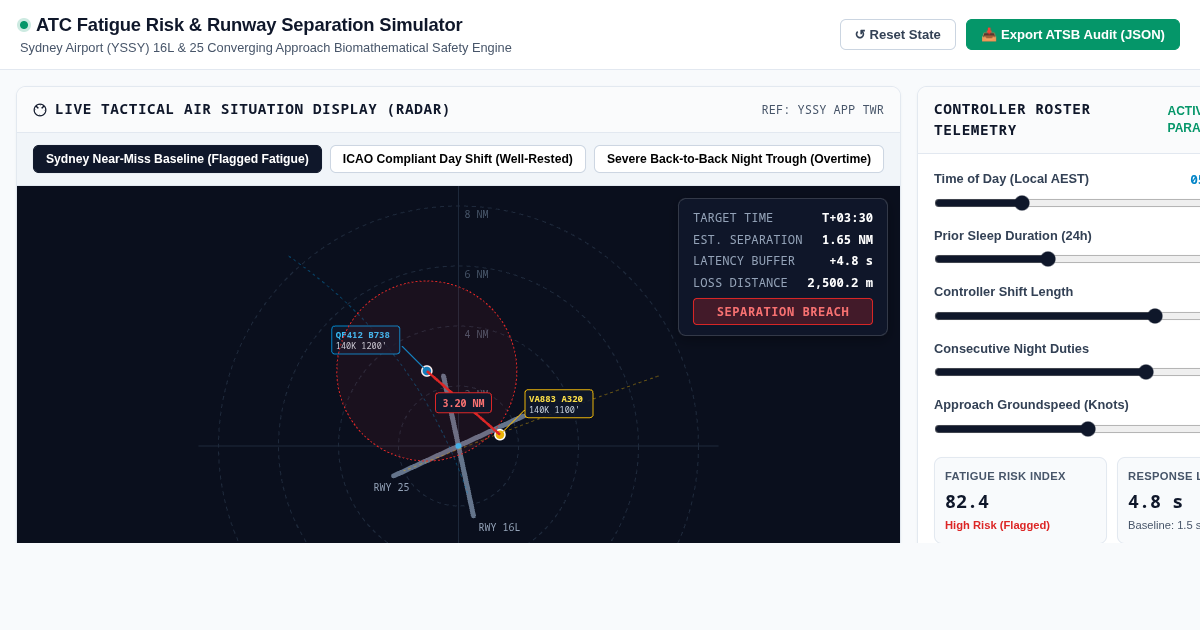Viewport: 1200px width, 630px height.
Task: Click the 6 NM range ring label
Action: coord(476,275)
